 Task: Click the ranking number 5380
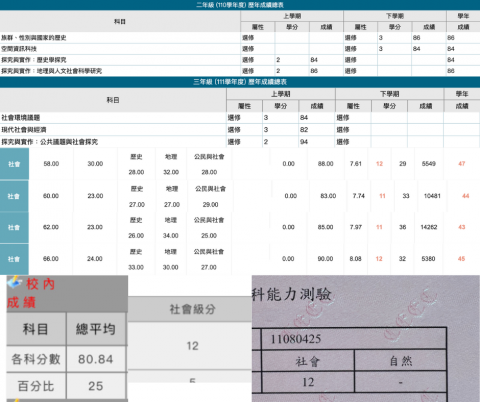tap(428, 259)
